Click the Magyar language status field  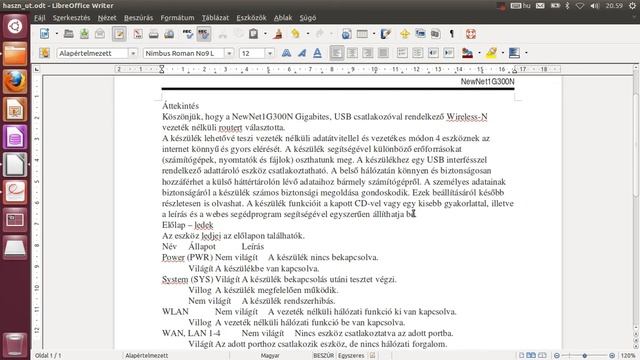click(270, 356)
